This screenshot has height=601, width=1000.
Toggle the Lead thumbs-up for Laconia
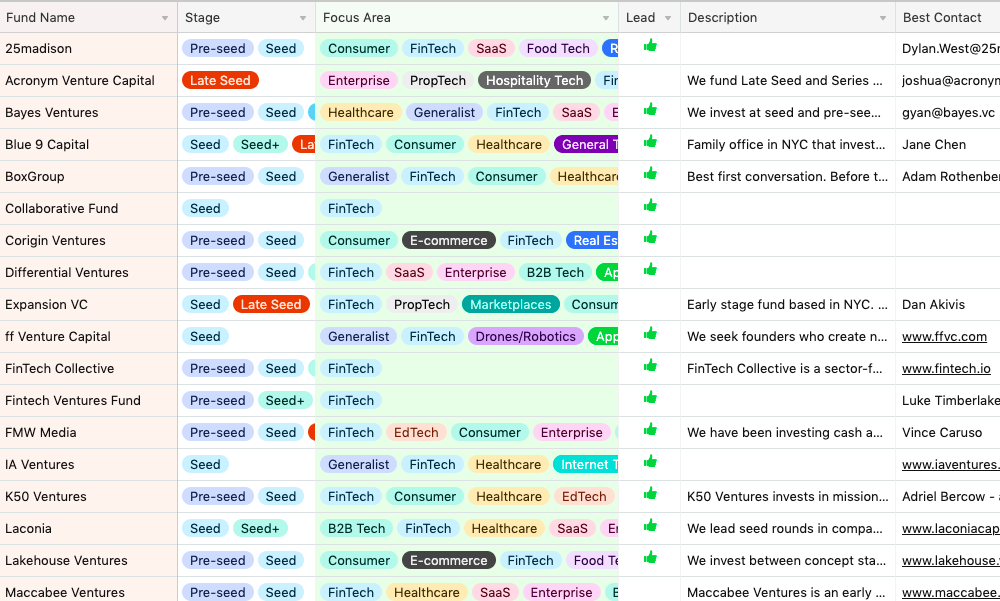650,526
